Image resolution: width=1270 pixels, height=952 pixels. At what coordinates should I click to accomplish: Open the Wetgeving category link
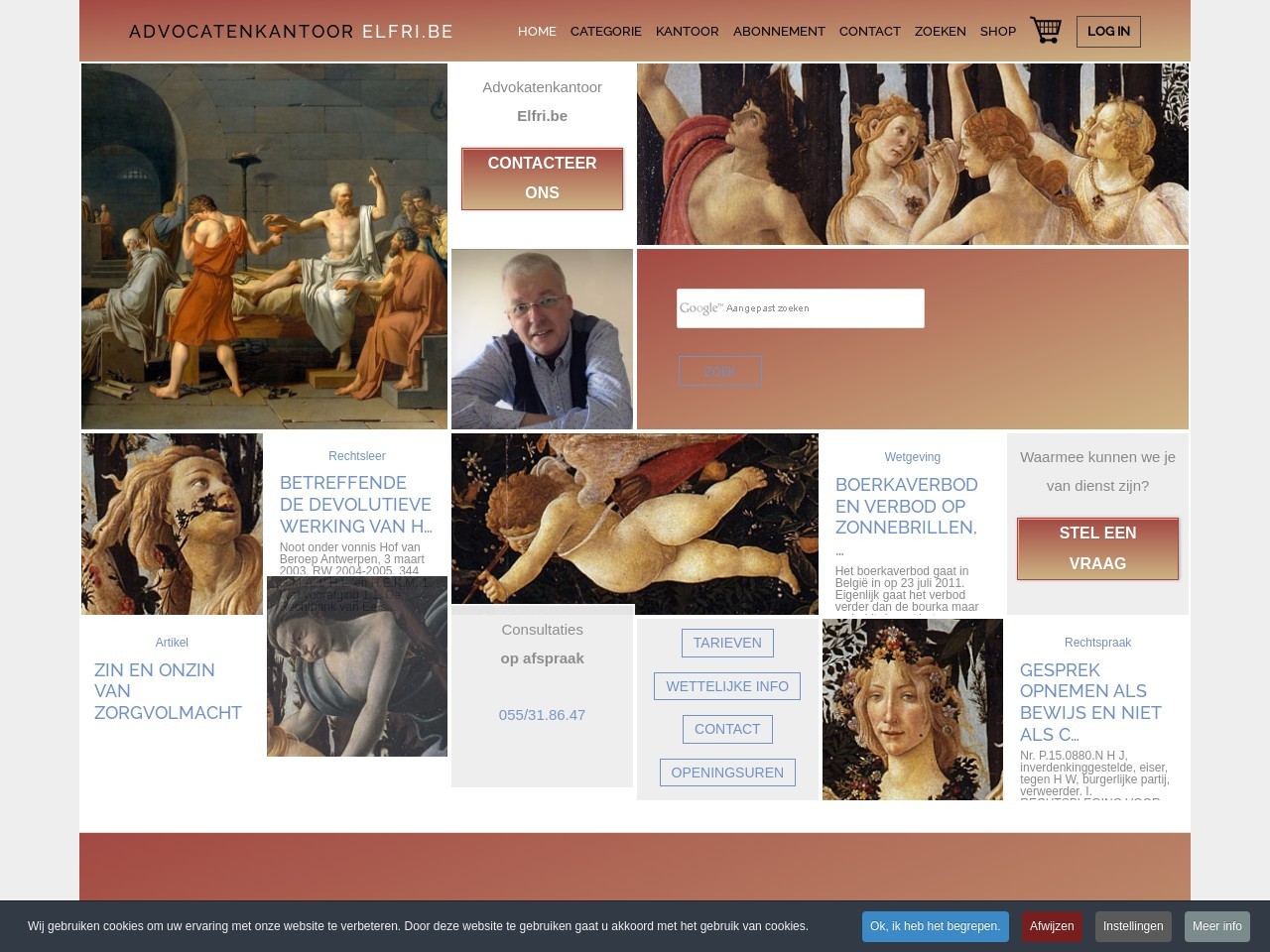point(913,457)
